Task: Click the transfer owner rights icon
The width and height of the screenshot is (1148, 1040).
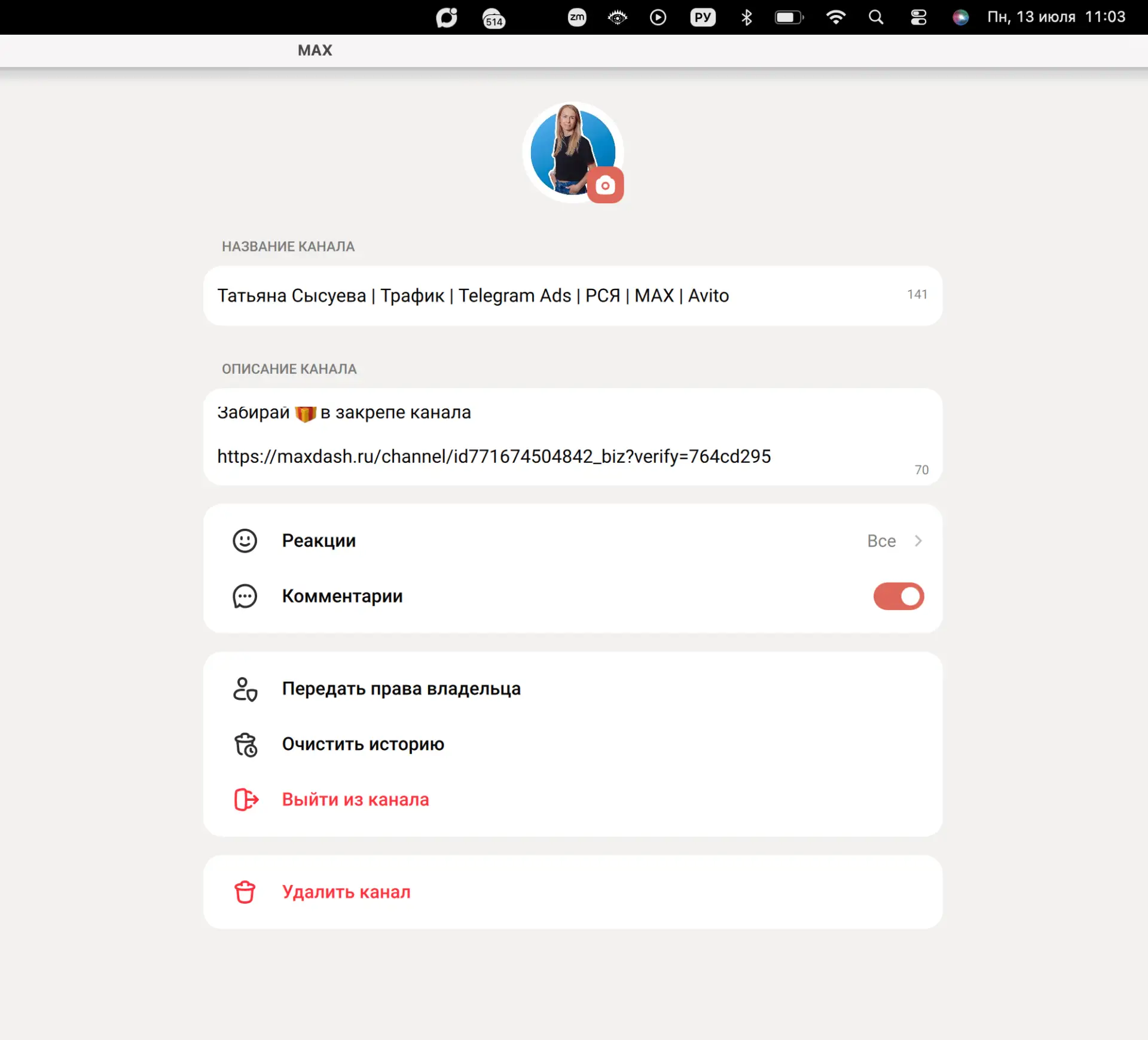Action: pyautogui.click(x=245, y=688)
